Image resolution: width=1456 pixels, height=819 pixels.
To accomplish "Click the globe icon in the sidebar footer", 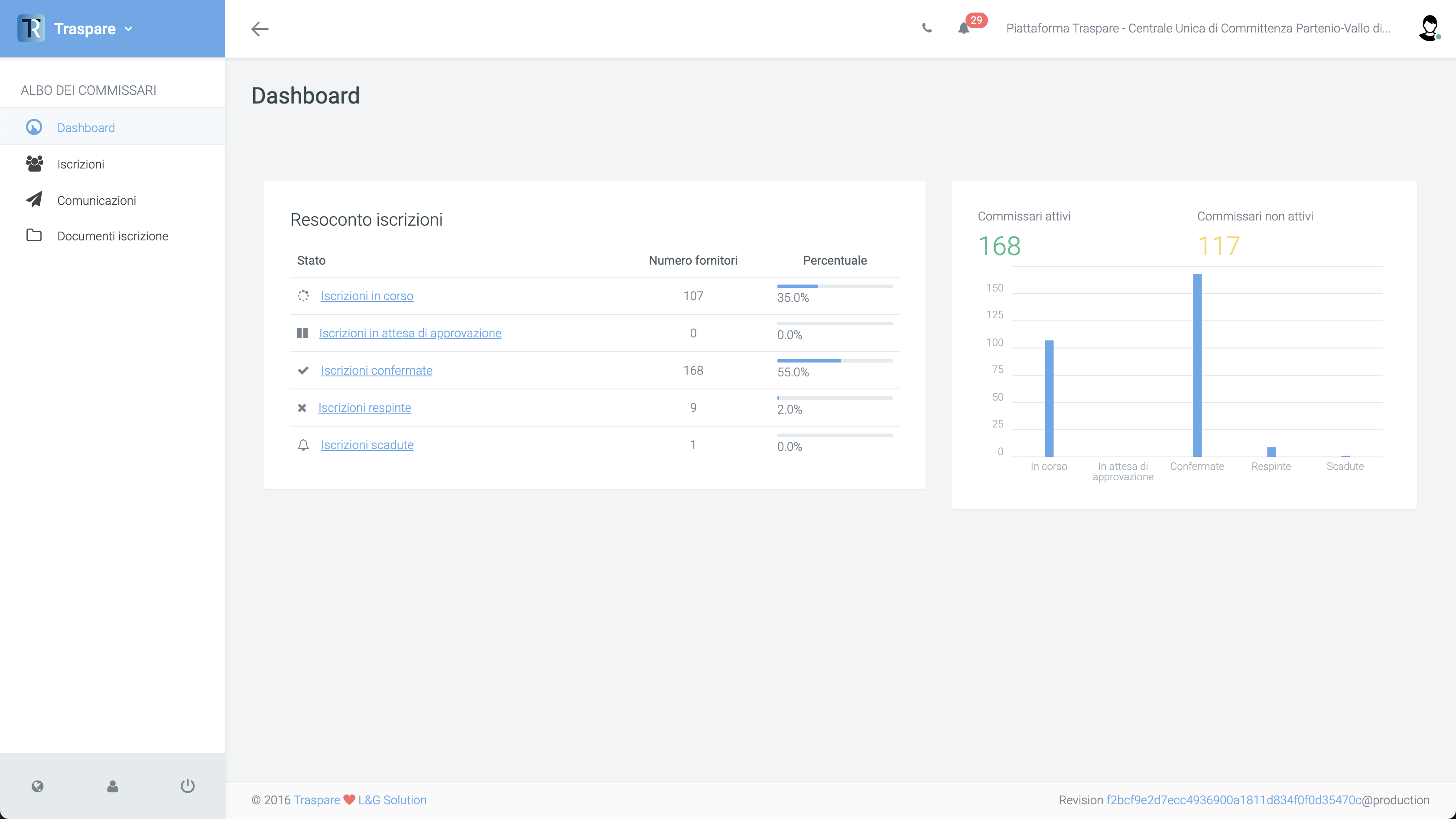I will point(37,786).
